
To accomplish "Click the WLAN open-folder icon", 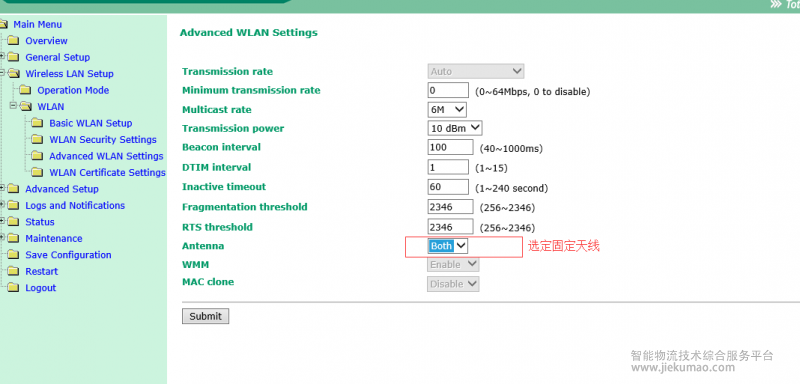I will pyautogui.click(x=26, y=107).
